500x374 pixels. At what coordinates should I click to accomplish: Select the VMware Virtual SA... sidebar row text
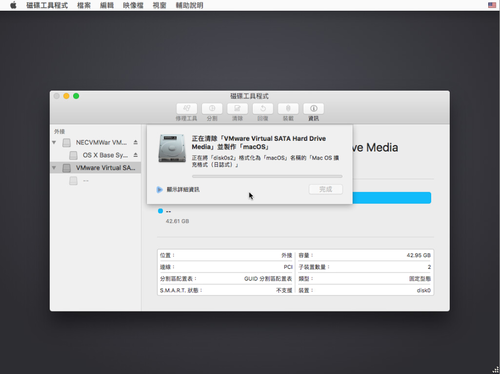pos(106,168)
